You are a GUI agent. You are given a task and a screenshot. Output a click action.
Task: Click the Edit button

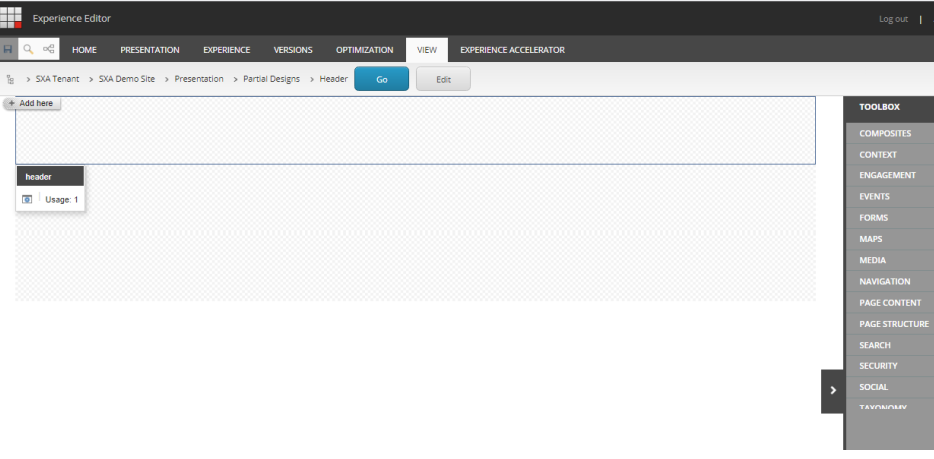(x=443, y=79)
